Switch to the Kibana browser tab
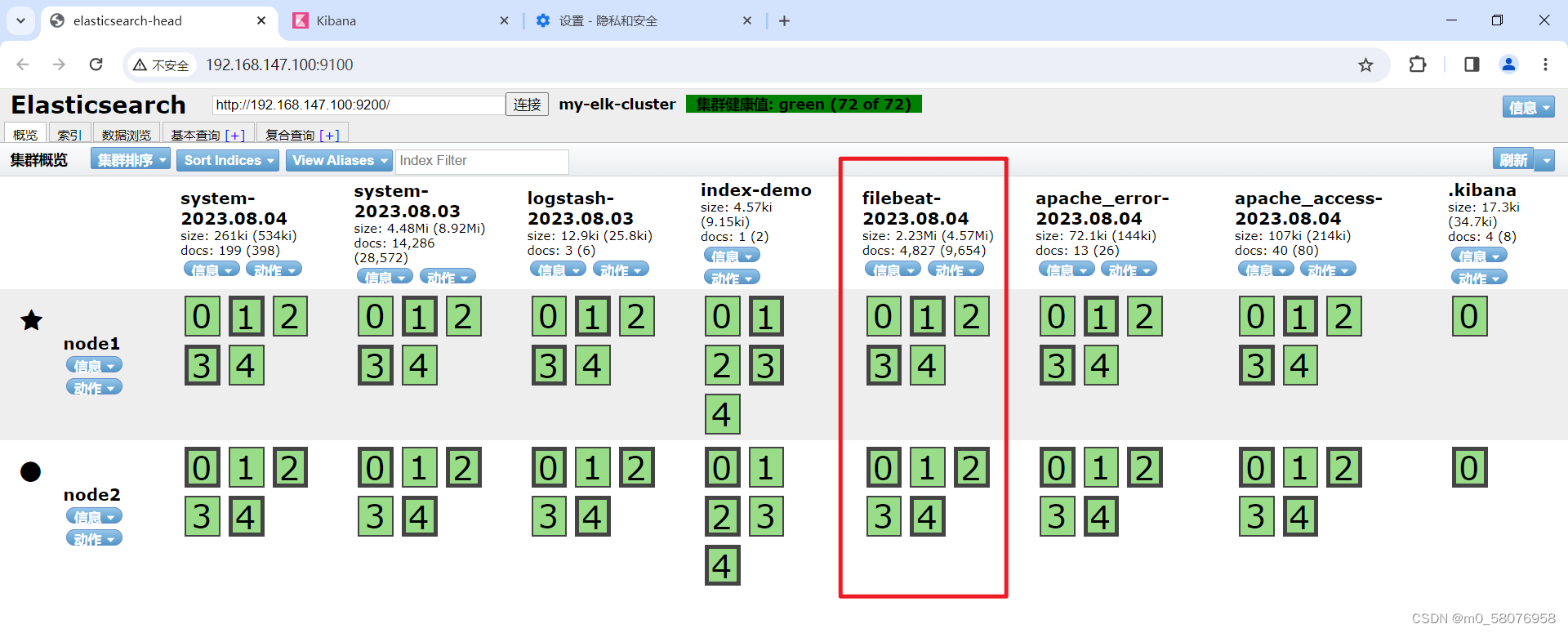Image resolution: width=1568 pixels, height=633 pixels. click(400, 20)
